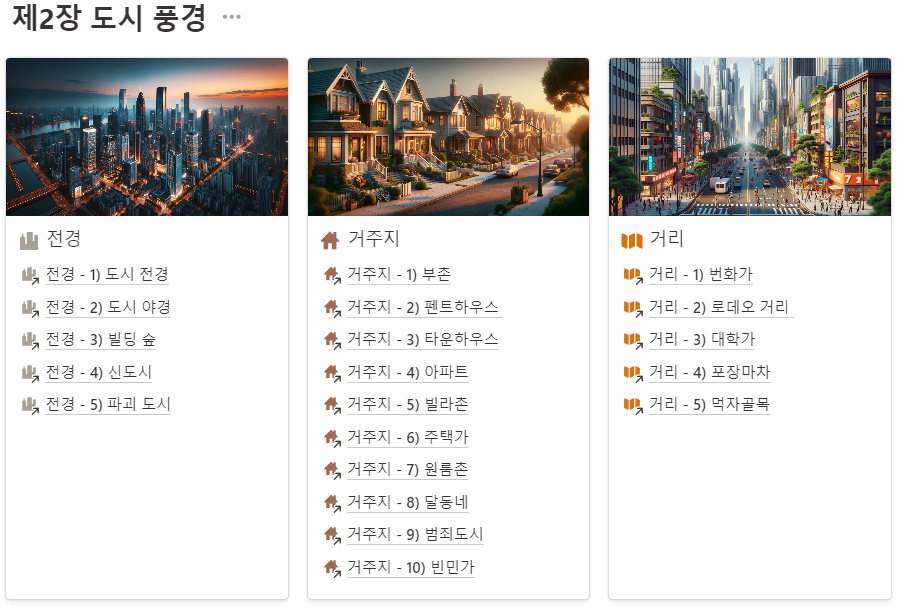Open the 거주지 - 8) 달동네 link
Image resolution: width=903 pixels, height=615 pixels.
pyautogui.click(x=408, y=503)
